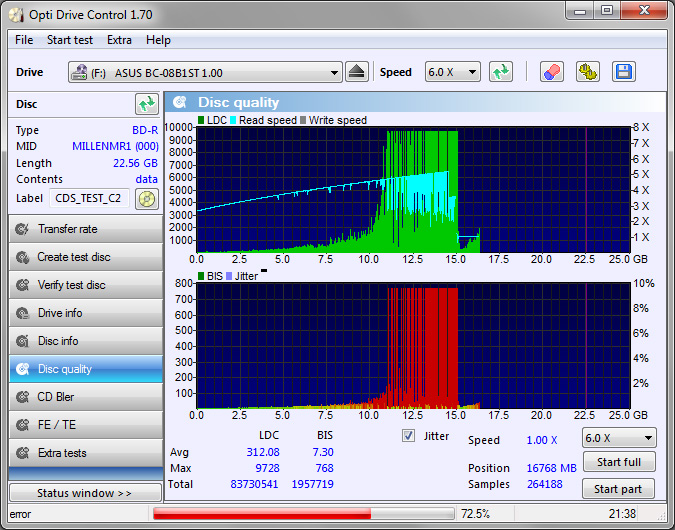
Task: Click the eject drive button
Action: click(x=358, y=72)
